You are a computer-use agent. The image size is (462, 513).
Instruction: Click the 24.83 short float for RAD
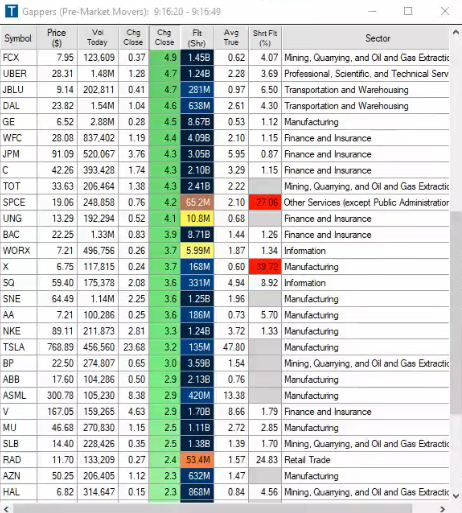[x=265, y=460]
